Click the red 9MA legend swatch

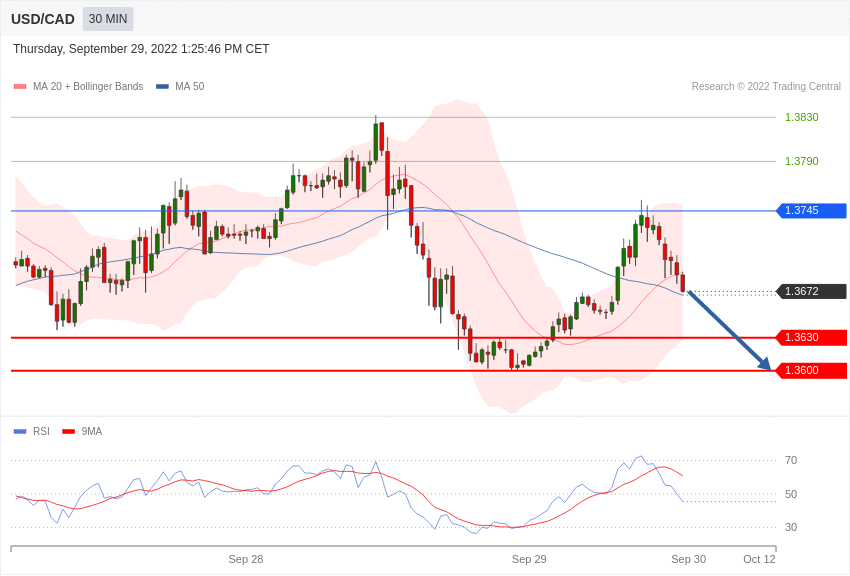pos(69,432)
